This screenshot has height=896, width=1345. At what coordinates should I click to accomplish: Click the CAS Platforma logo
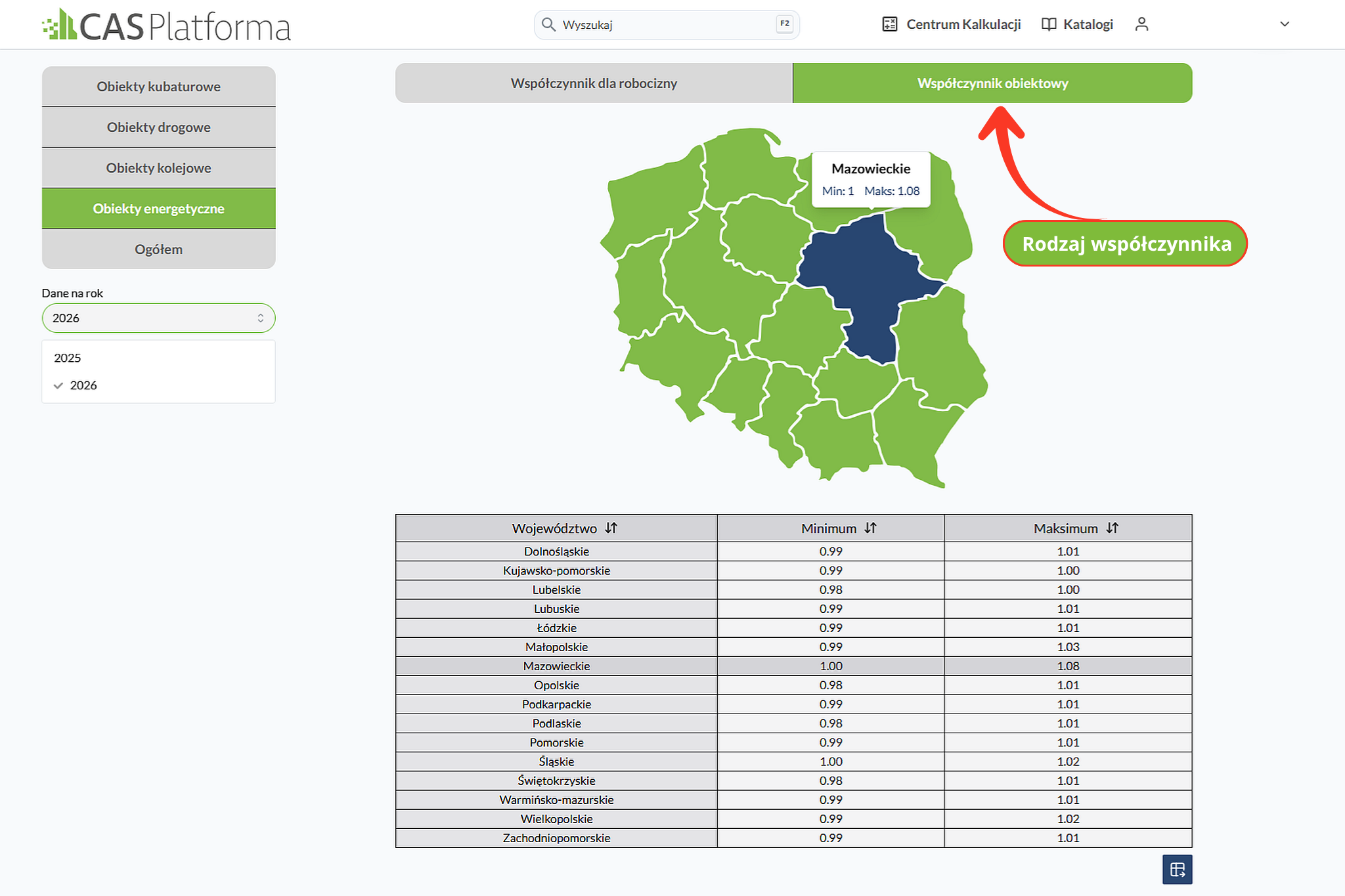click(166, 25)
